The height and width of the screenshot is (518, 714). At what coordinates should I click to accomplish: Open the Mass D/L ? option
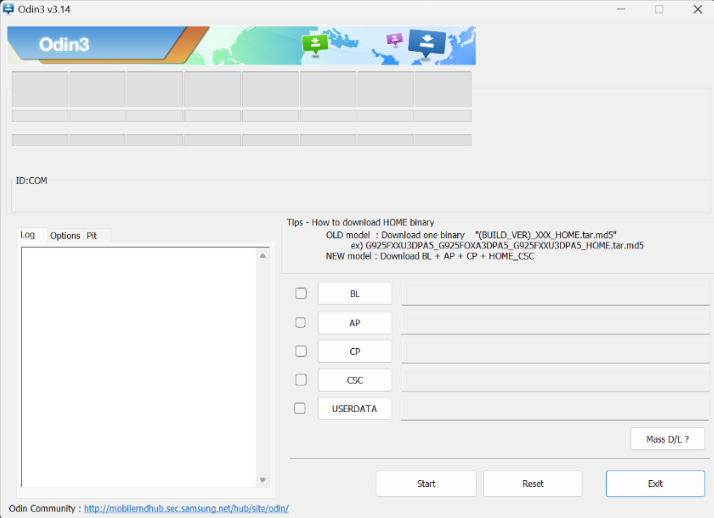[x=667, y=439]
